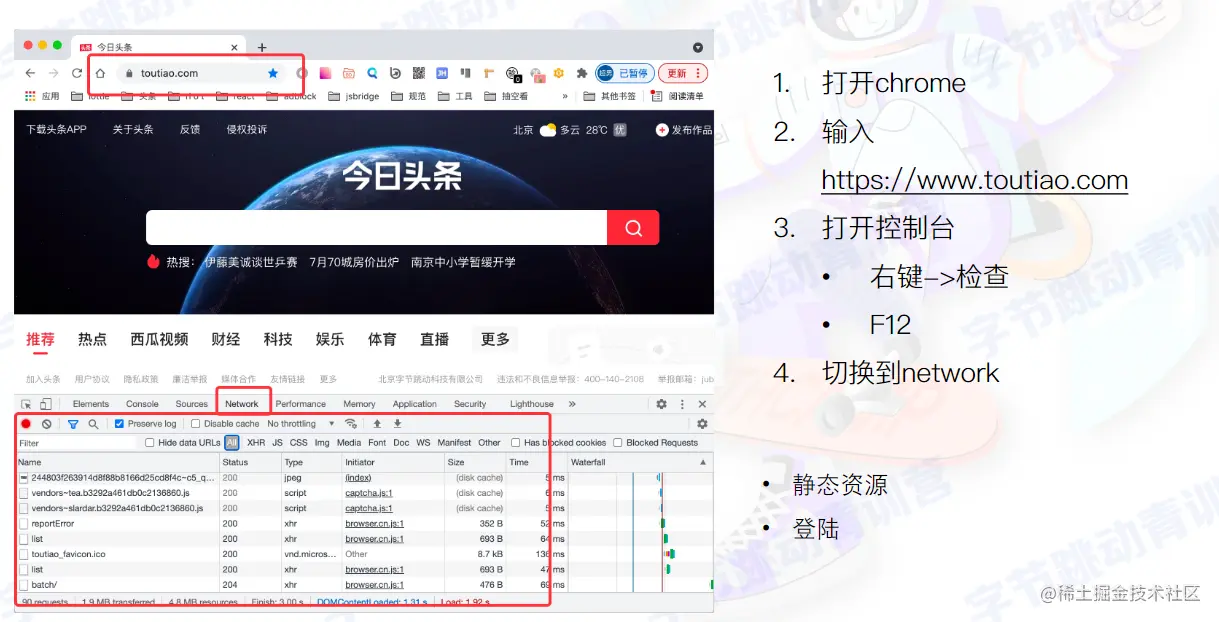The width and height of the screenshot is (1219, 622).
Task: Open No throttling dropdown
Action: tap(301, 424)
